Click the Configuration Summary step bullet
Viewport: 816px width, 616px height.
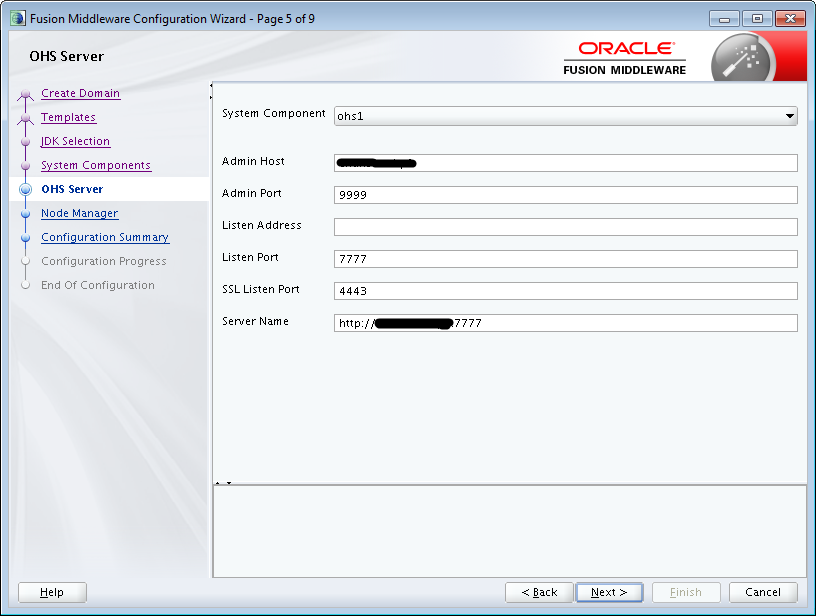26,237
